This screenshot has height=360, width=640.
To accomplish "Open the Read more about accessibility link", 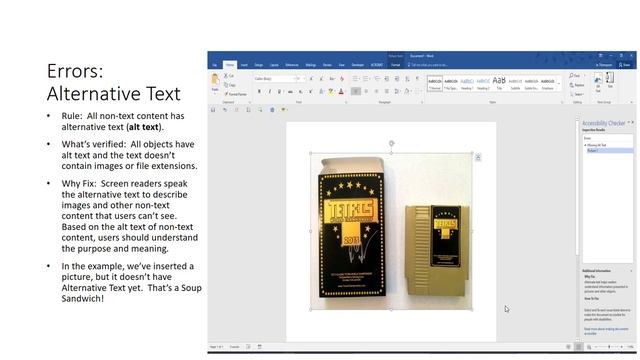I will coord(606,331).
